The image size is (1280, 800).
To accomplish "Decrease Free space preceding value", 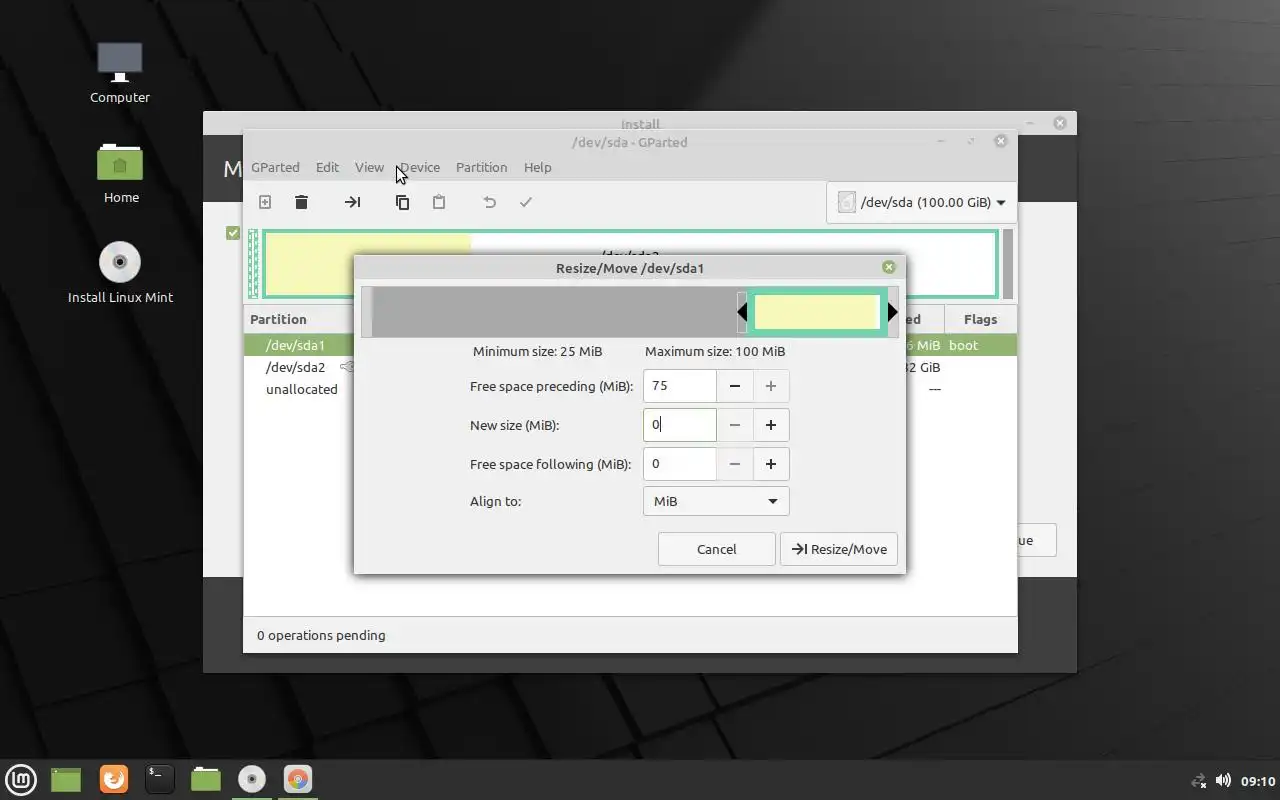I will tap(735, 386).
